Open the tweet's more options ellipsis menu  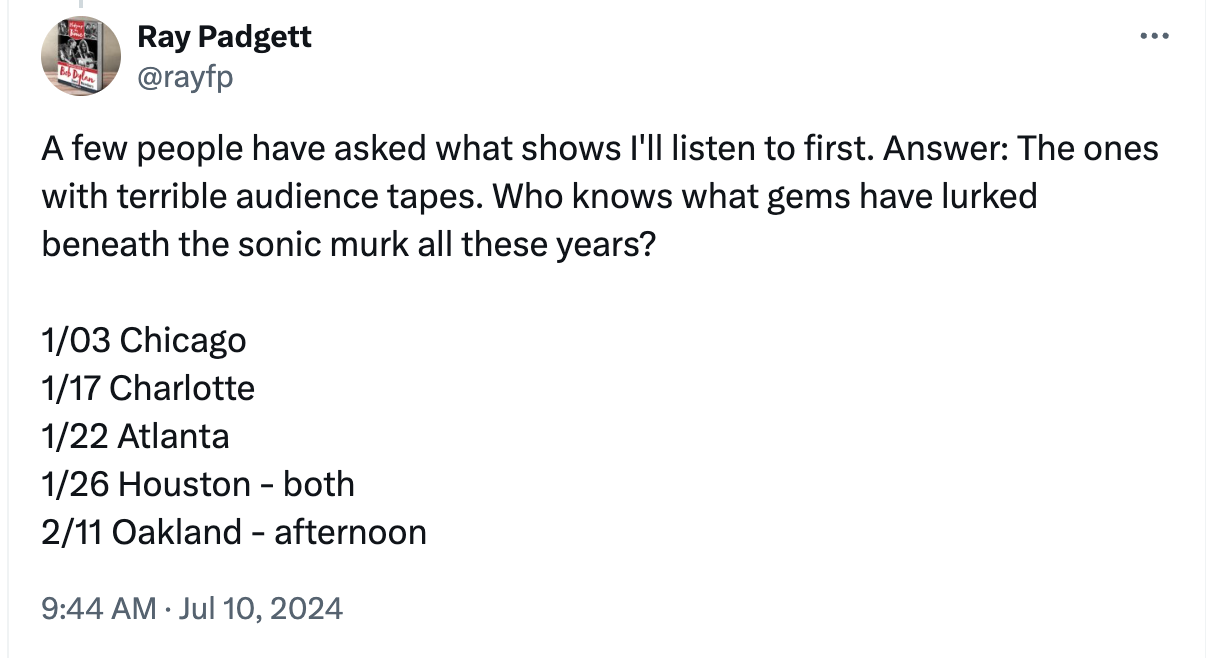point(1154,37)
